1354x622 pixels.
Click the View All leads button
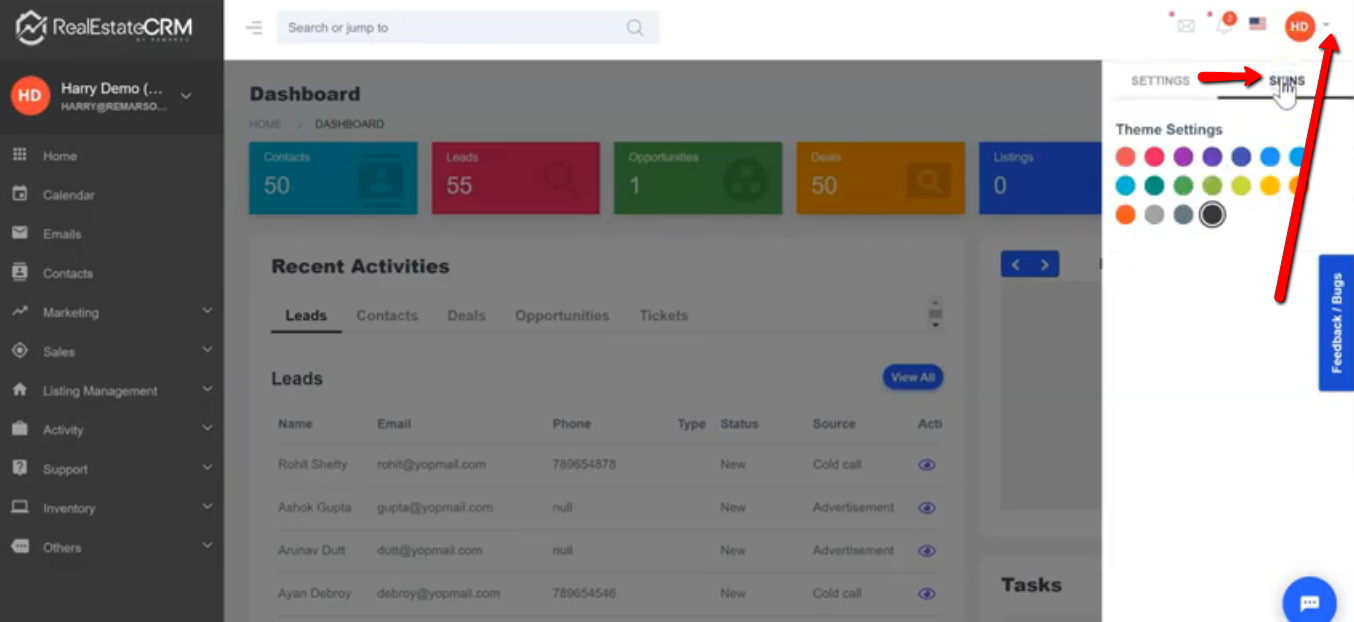[912, 377]
